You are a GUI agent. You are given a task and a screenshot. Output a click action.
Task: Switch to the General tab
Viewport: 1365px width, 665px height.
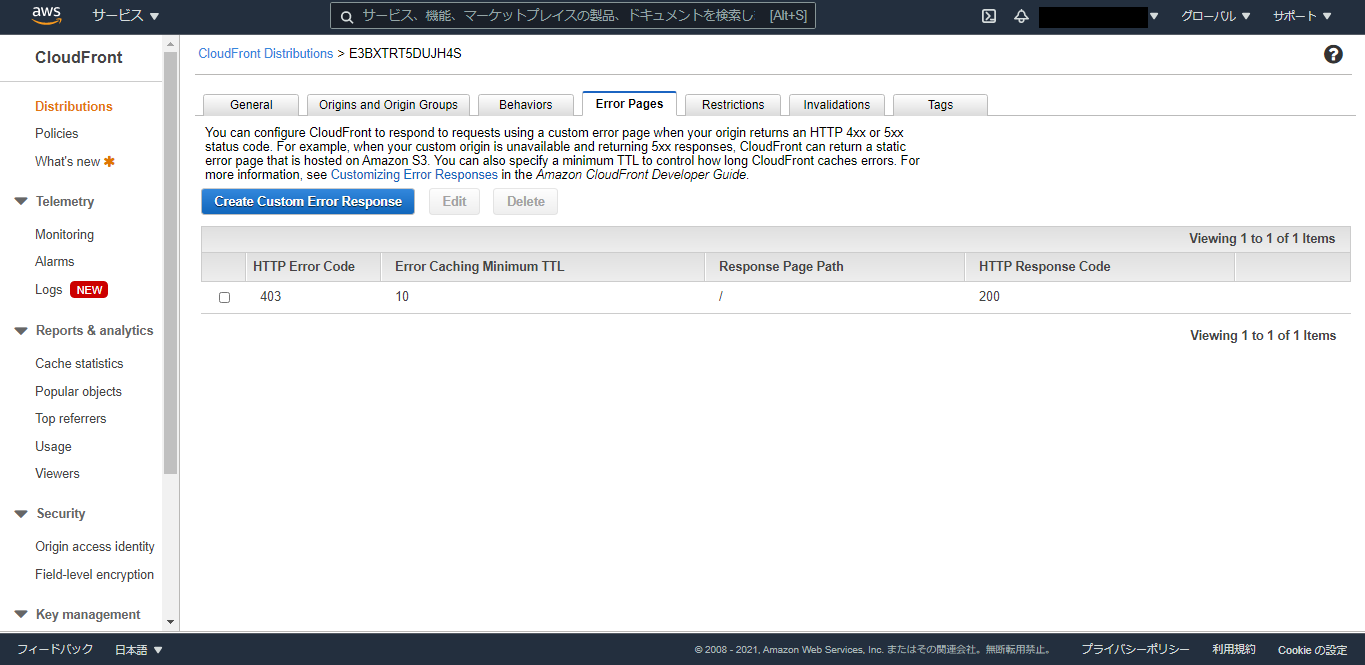click(251, 105)
